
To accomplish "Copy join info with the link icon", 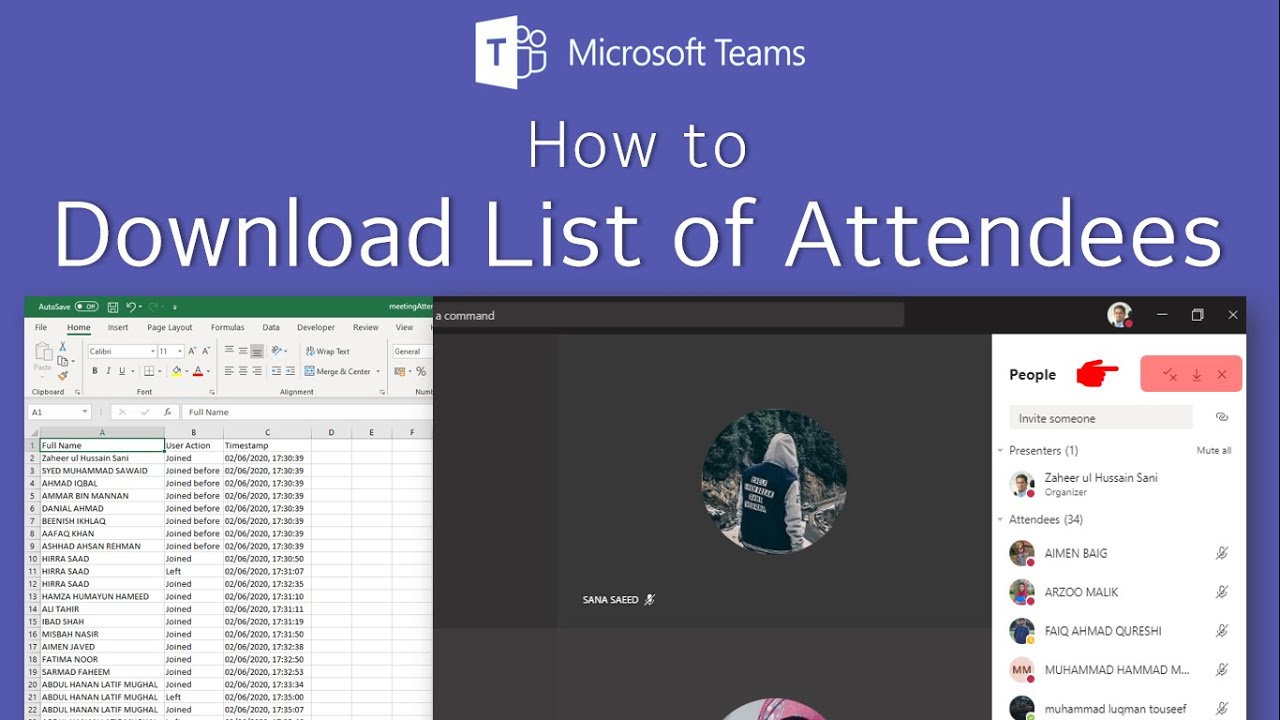I will (1222, 418).
